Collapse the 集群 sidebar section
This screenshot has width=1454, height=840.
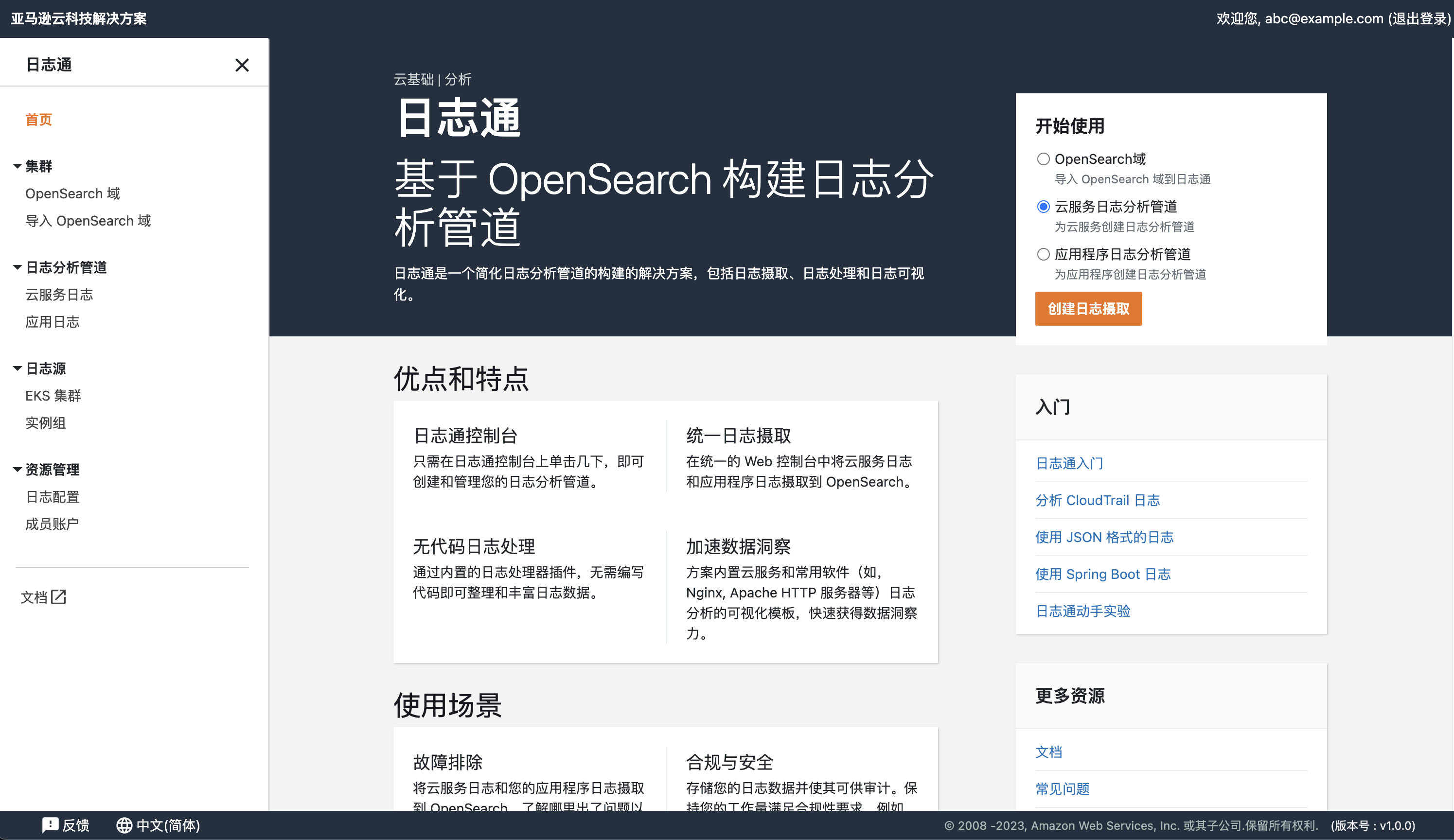click(x=18, y=166)
